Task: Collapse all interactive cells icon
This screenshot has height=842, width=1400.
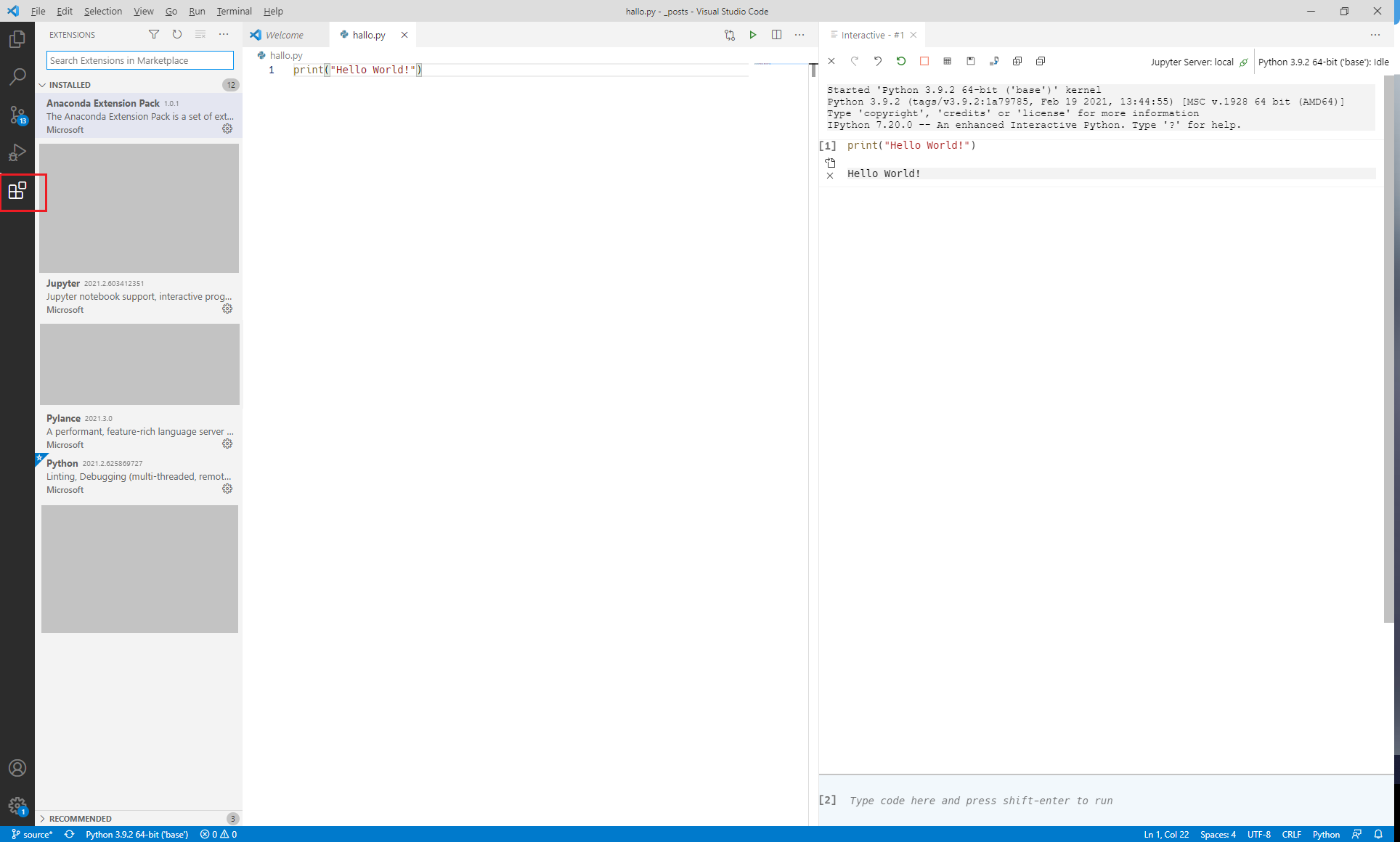Action: (1041, 62)
